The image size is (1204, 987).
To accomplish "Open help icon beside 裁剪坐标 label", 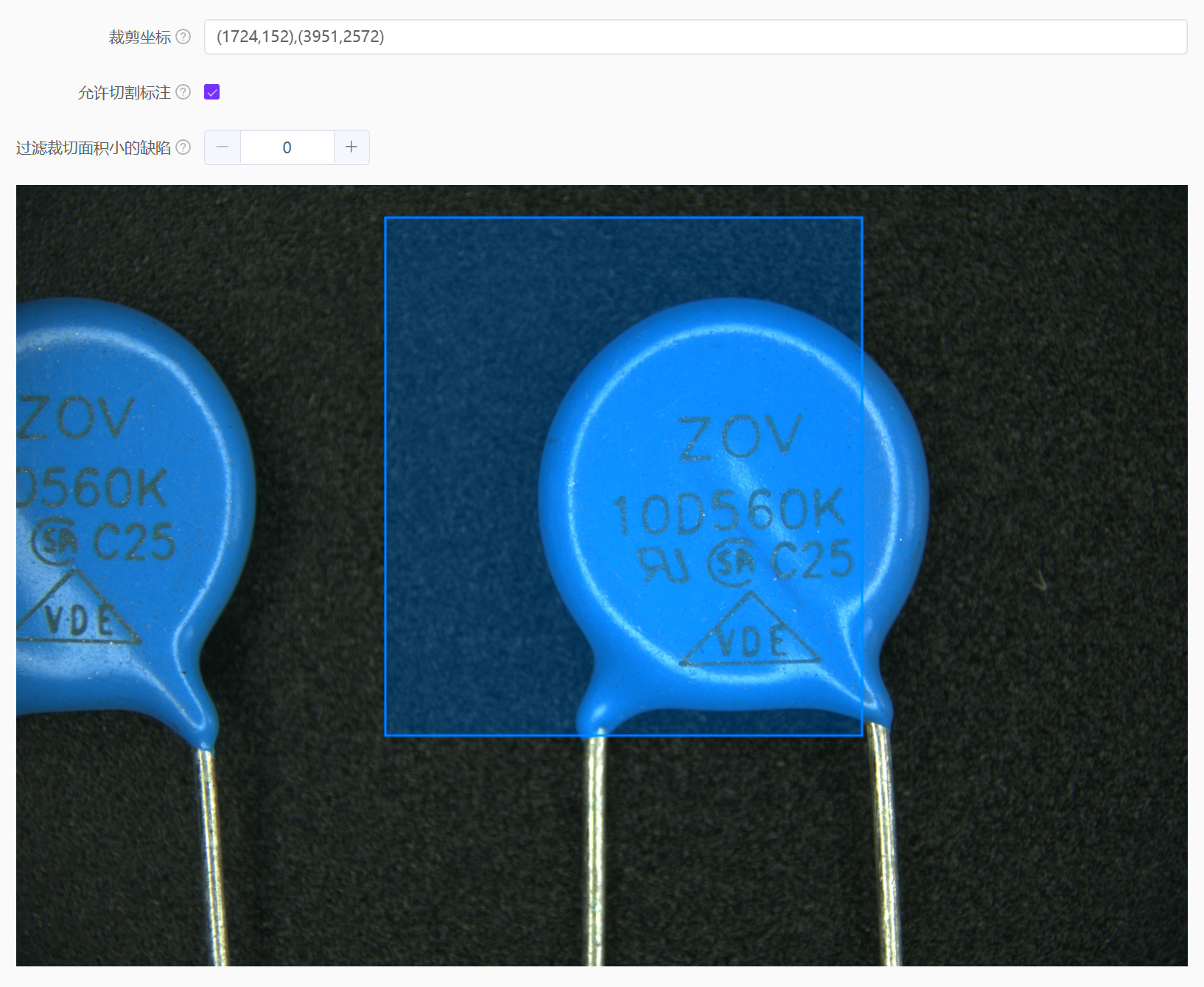I will coord(183,37).
